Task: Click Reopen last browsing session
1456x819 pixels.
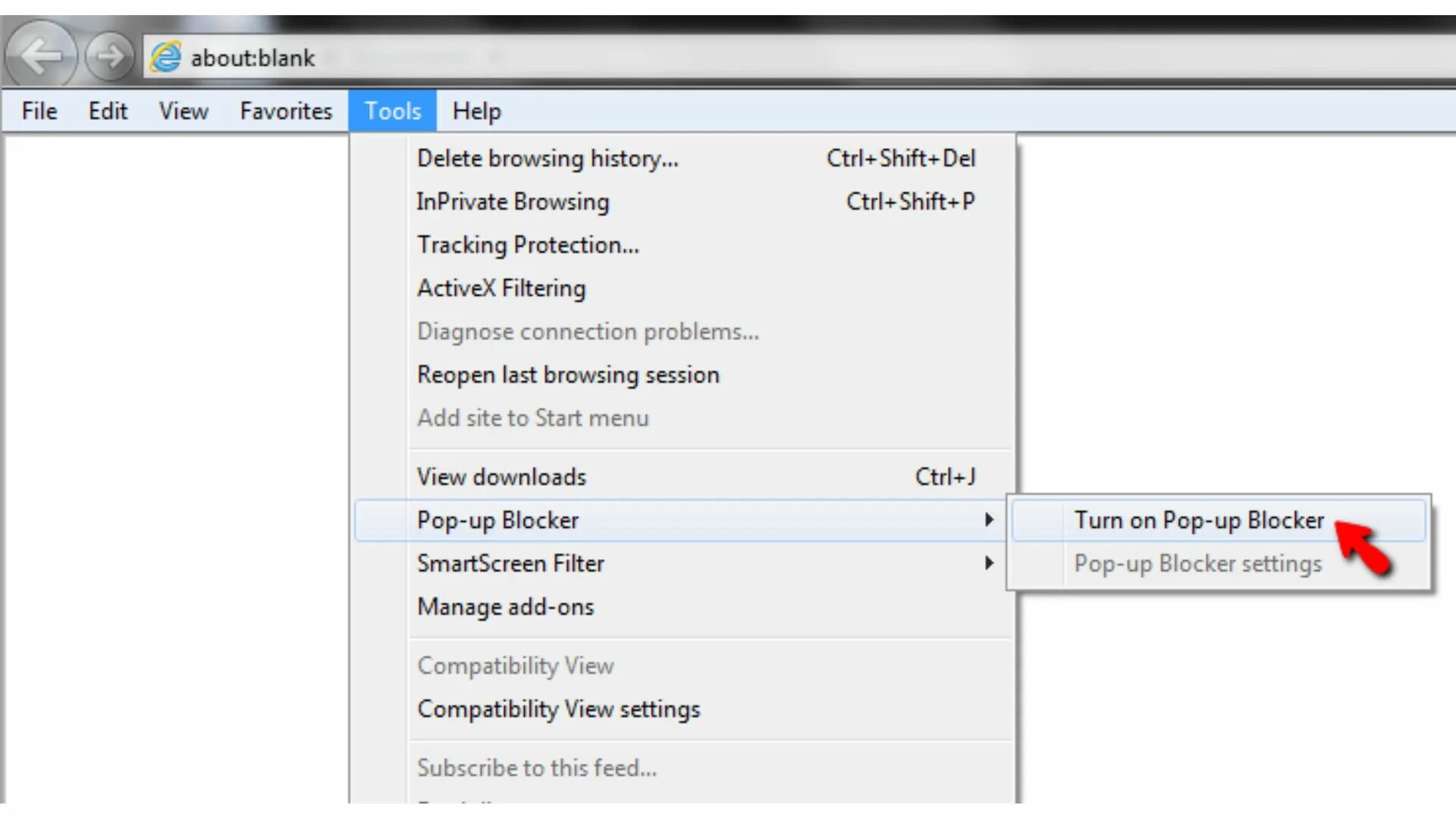Action: (568, 375)
